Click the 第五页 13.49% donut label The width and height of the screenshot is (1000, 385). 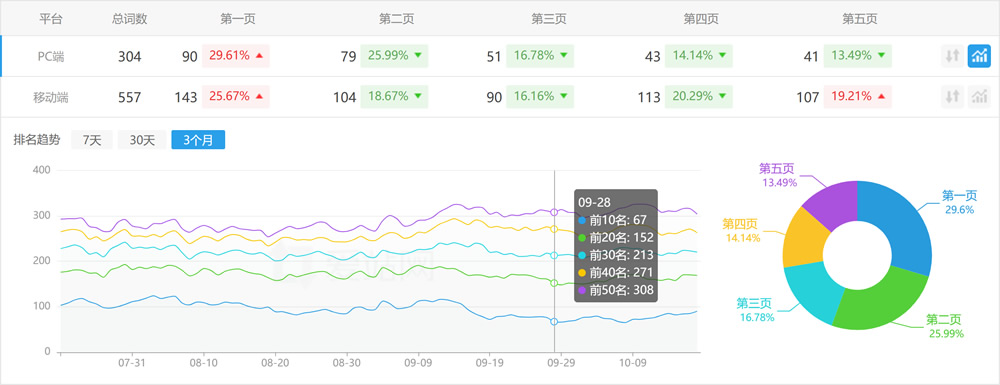[777, 175]
